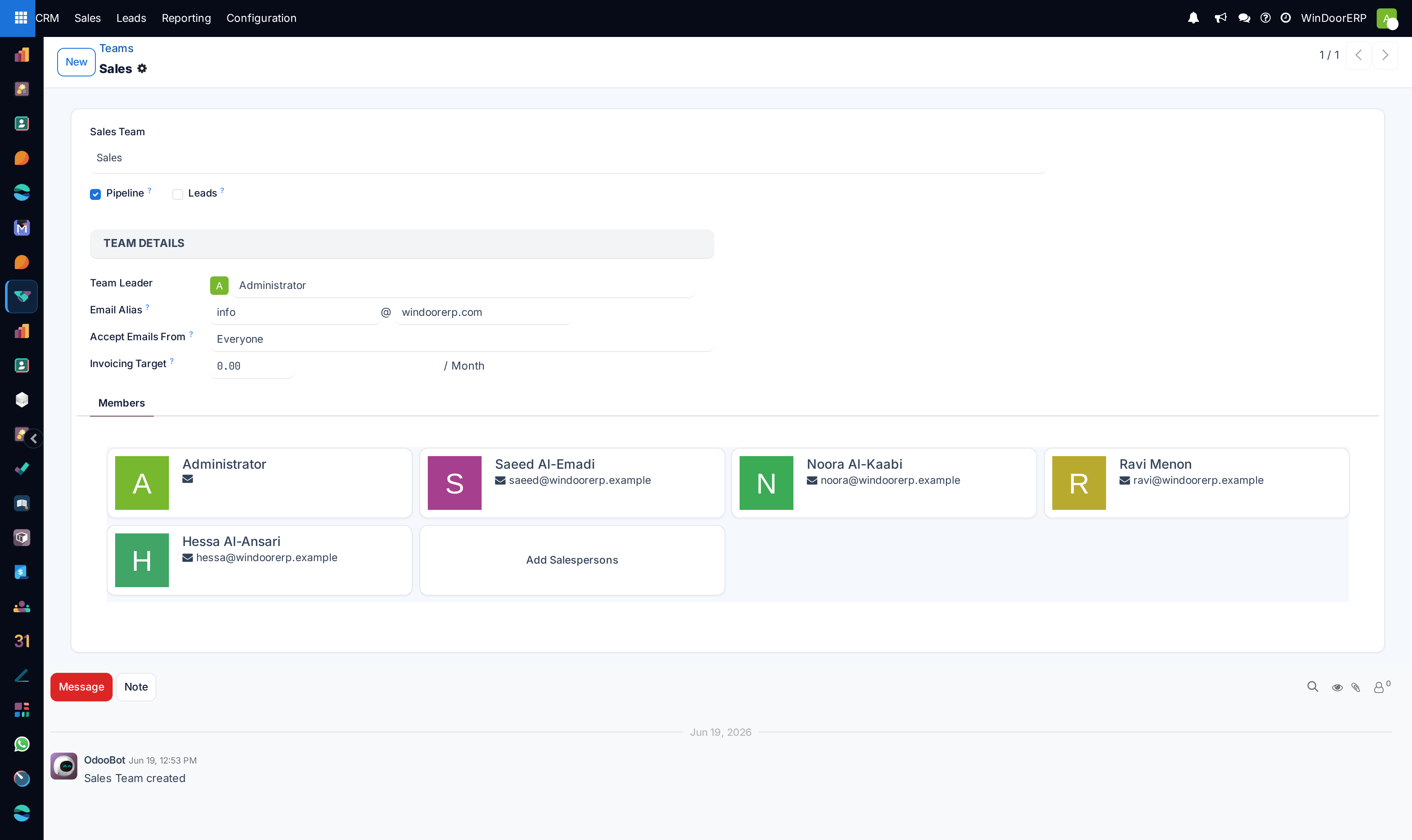Open the white cube app in sidebar
Viewport: 1412px width, 840px height.
[x=21, y=400]
